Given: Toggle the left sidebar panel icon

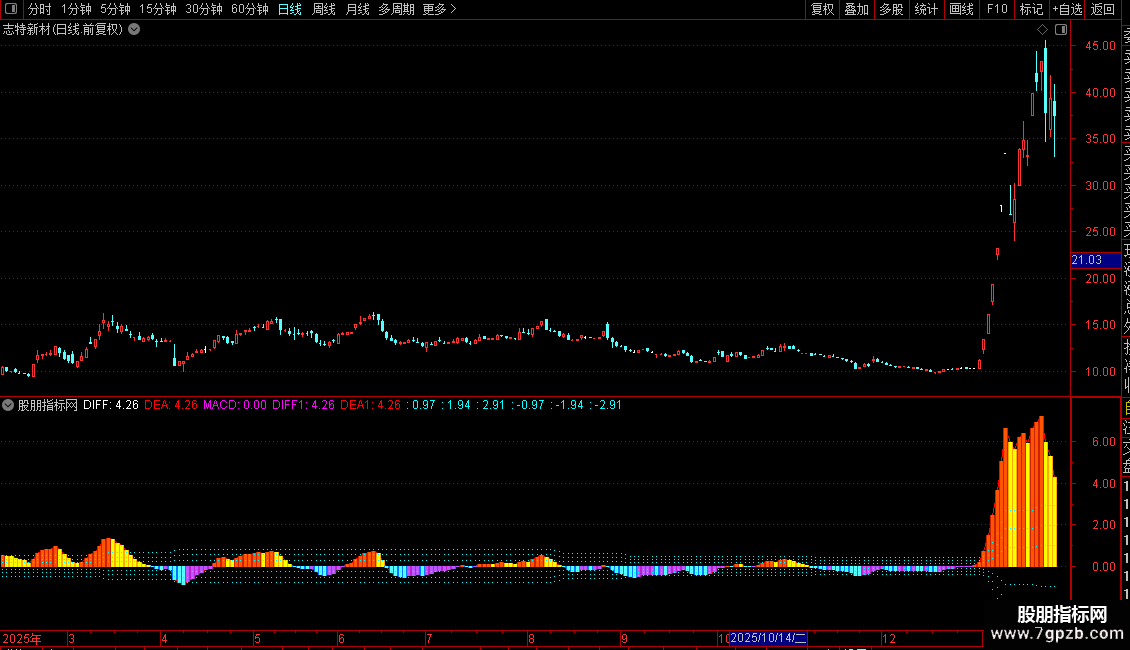Looking at the screenshot, I should pyautogui.click(x=10, y=9).
